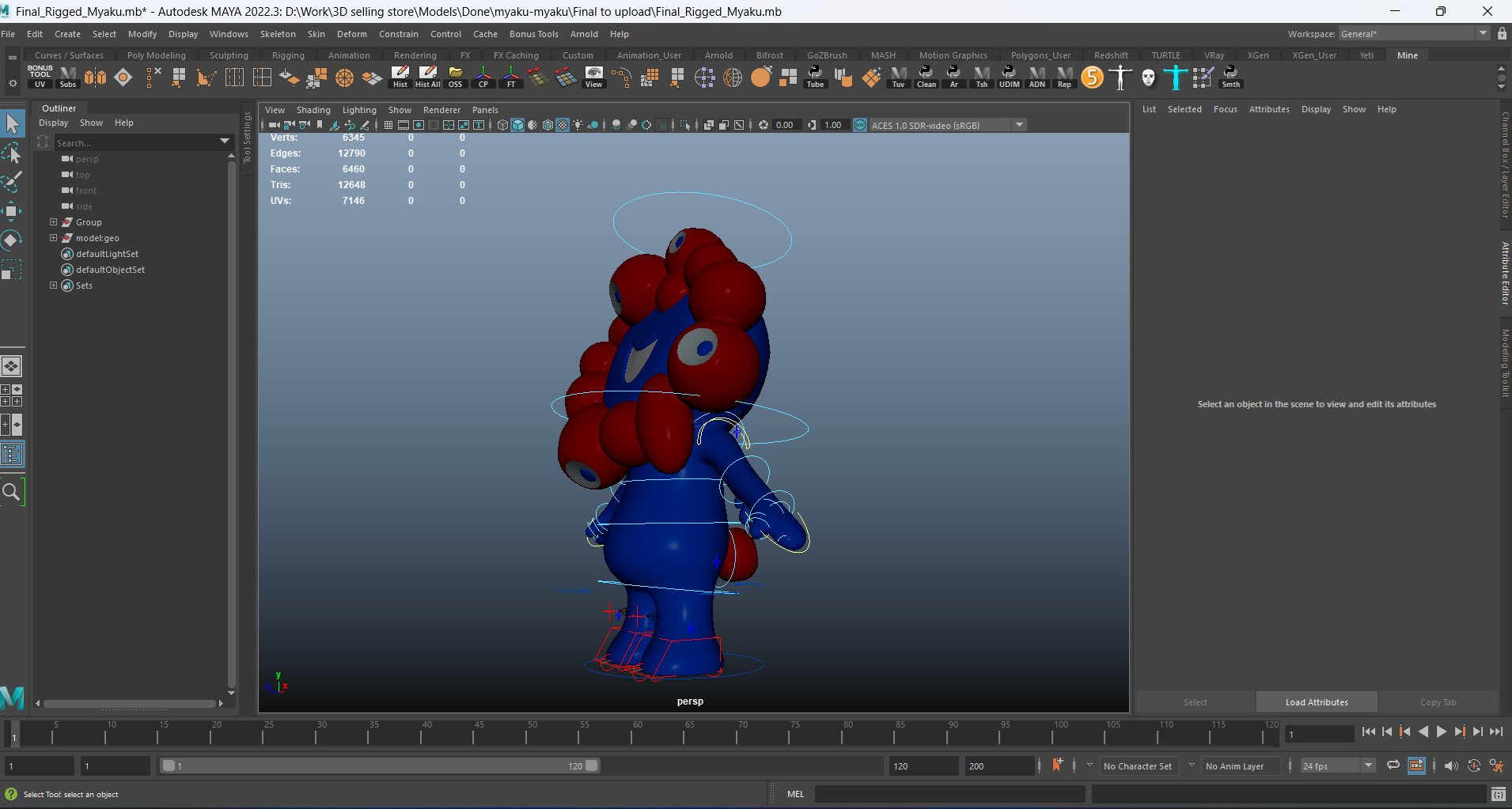Switch to the Rigging shelf tab
This screenshot has width=1512, height=809.
(288, 55)
